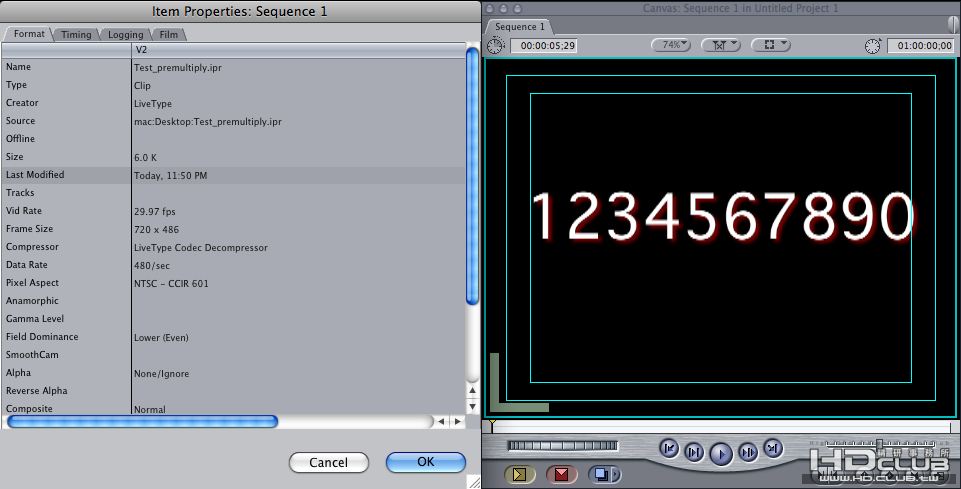Click the Anamorphic row label
The image size is (961, 489).
(x=32, y=301)
